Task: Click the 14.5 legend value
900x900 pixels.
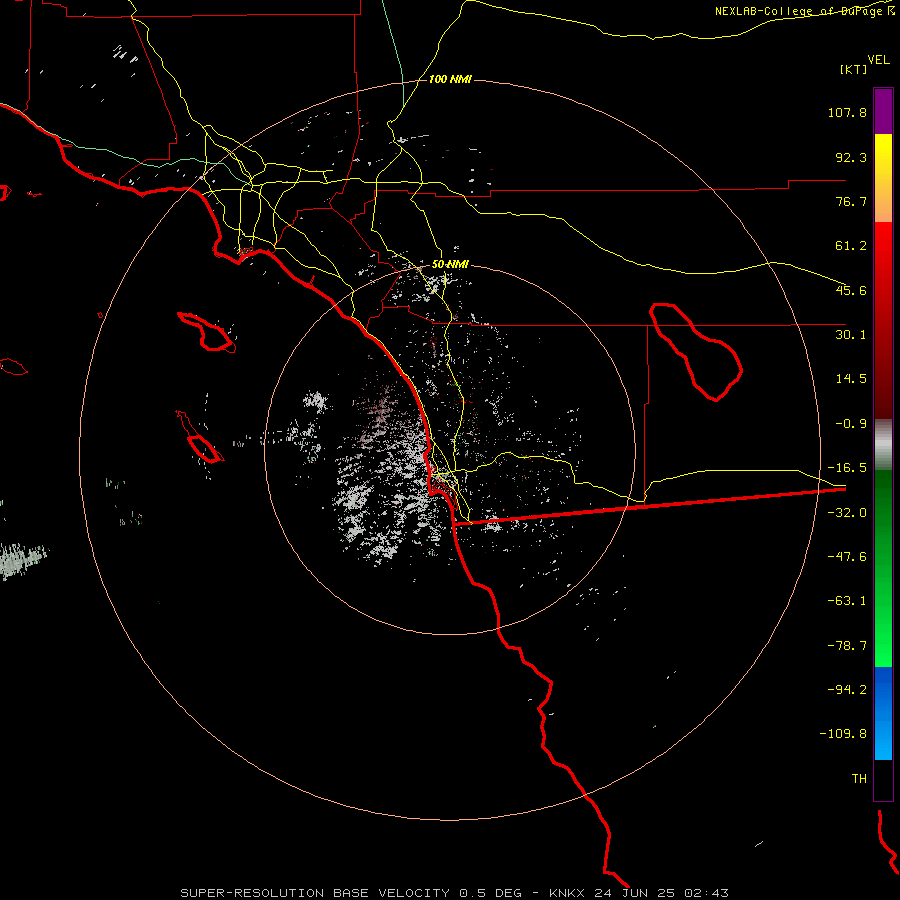Action: 851,379
